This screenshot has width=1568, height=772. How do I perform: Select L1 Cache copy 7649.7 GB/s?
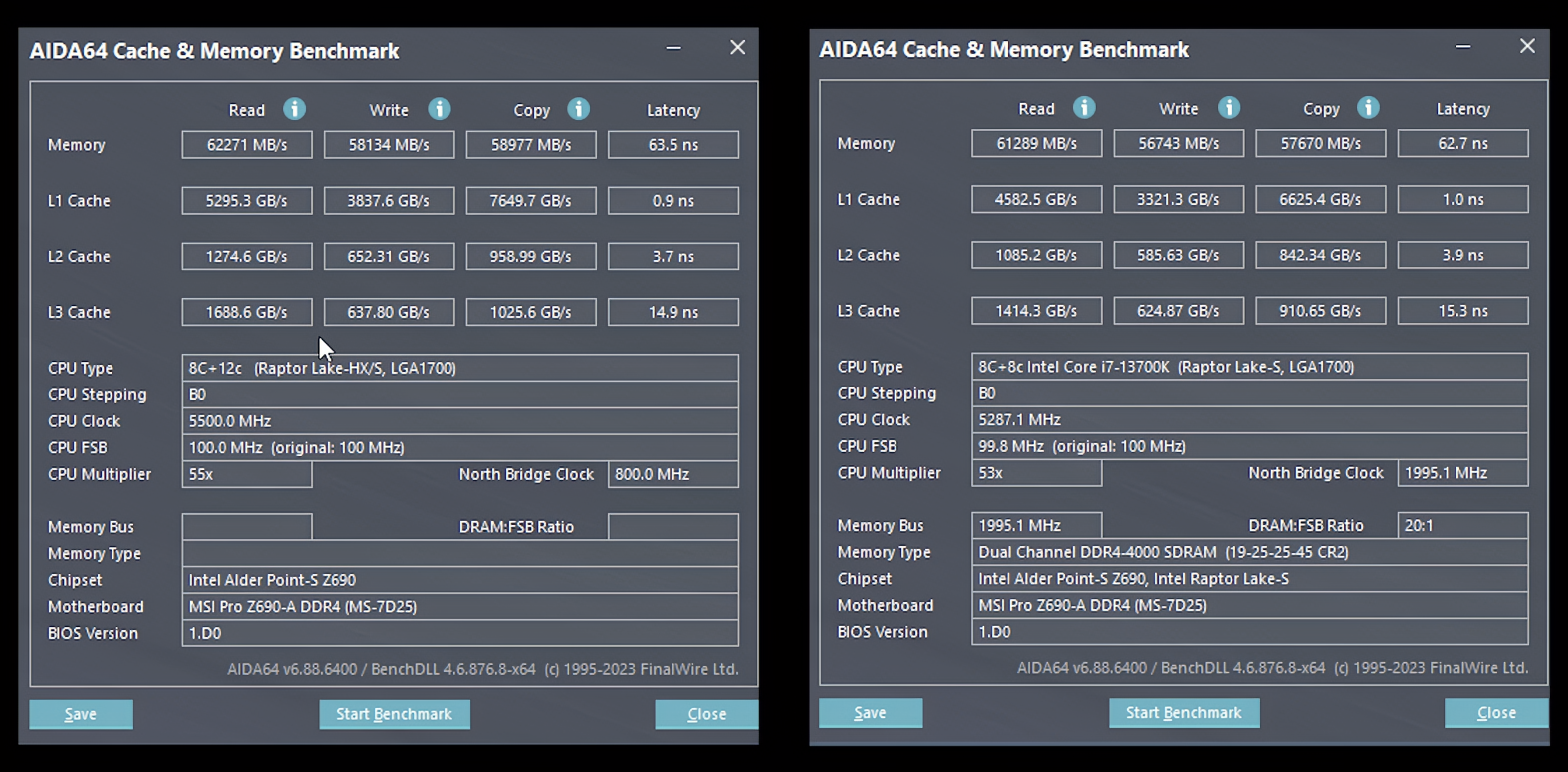point(532,200)
